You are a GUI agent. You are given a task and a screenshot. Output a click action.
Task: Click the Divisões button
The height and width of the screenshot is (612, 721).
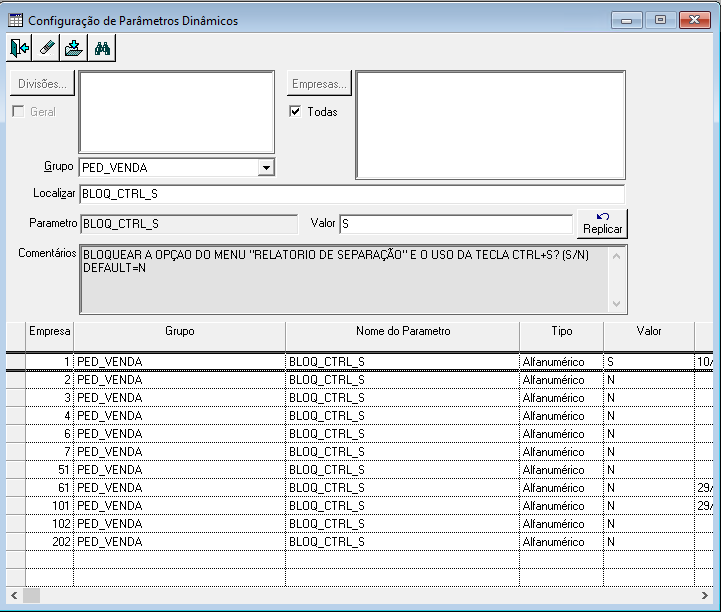pos(42,84)
